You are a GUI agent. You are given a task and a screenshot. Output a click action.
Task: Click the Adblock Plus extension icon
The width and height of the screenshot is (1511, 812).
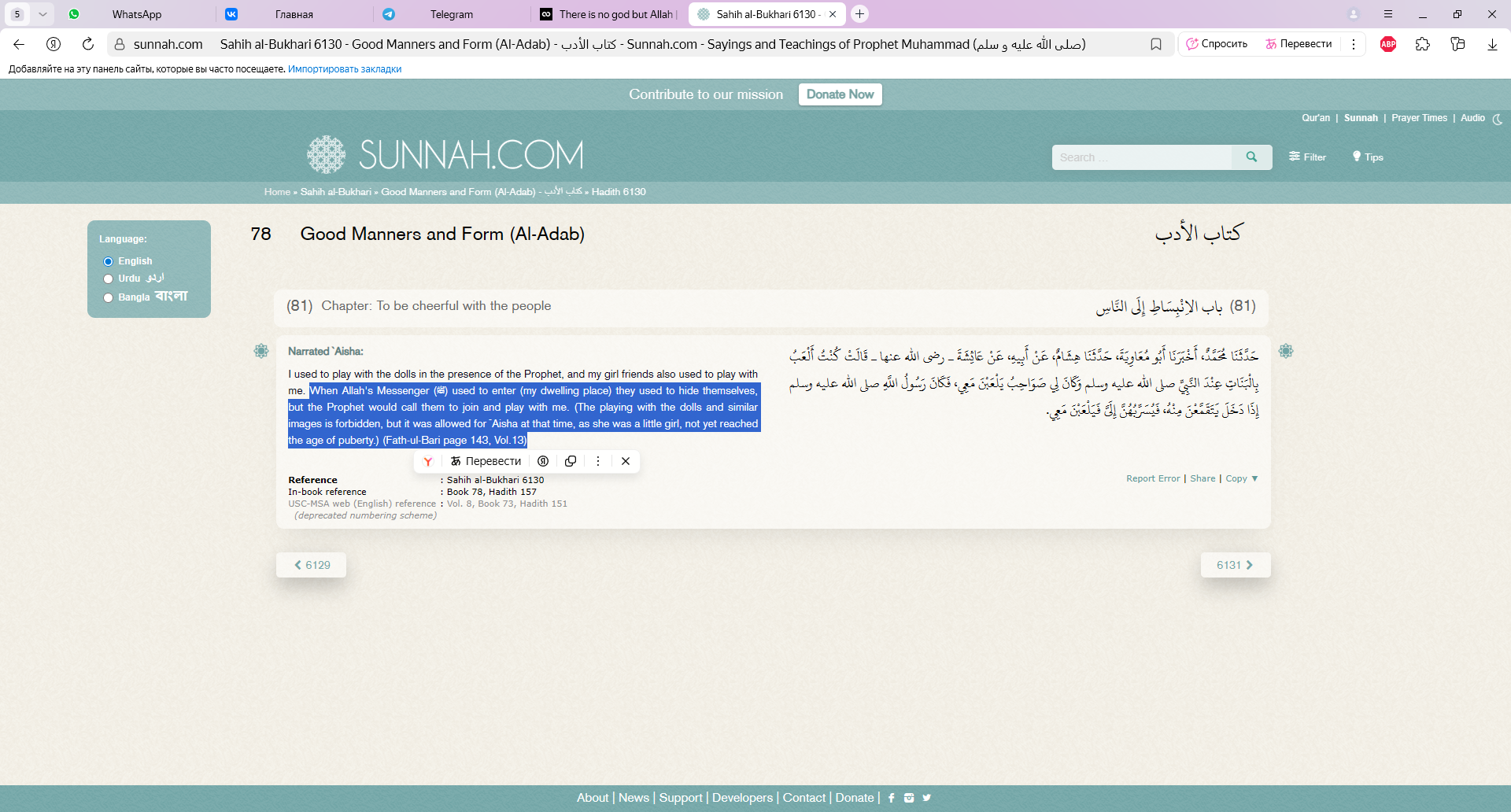(x=1388, y=44)
